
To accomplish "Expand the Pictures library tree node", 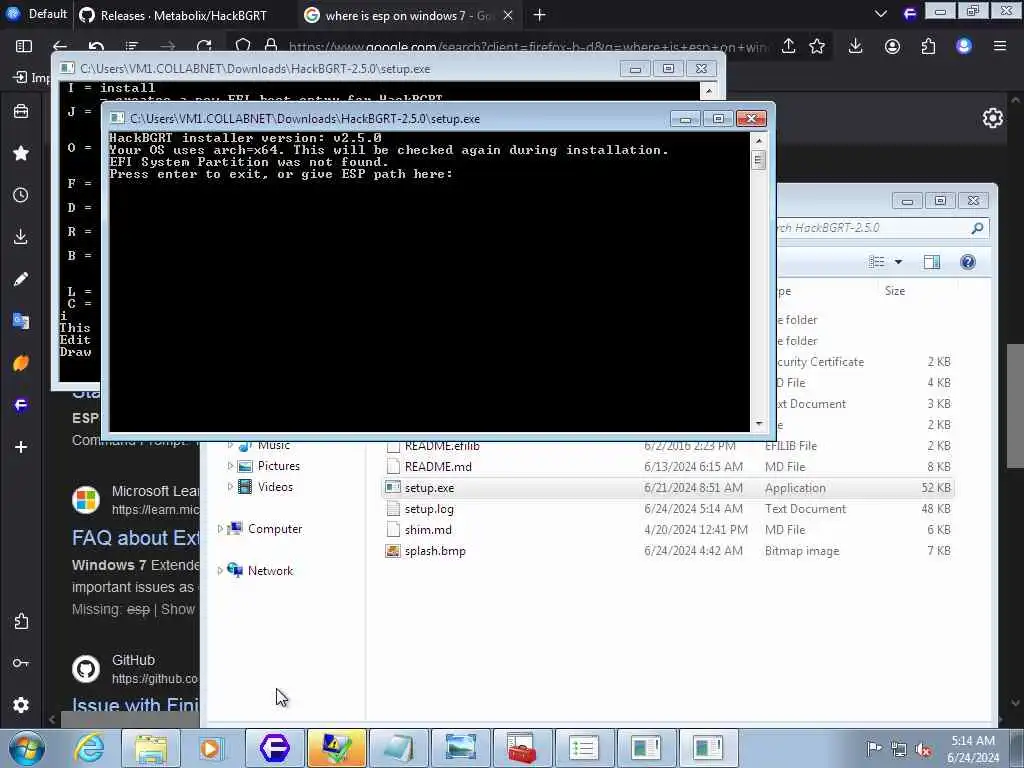I will pos(230,466).
